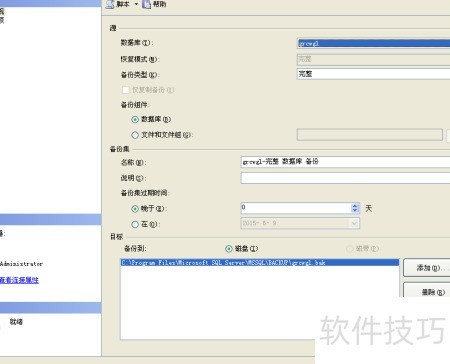Image resolution: width=450 pixels, height=364 pixels.
Task: Click the 恢复模式 recovery model field
Action: tap(373, 59)
